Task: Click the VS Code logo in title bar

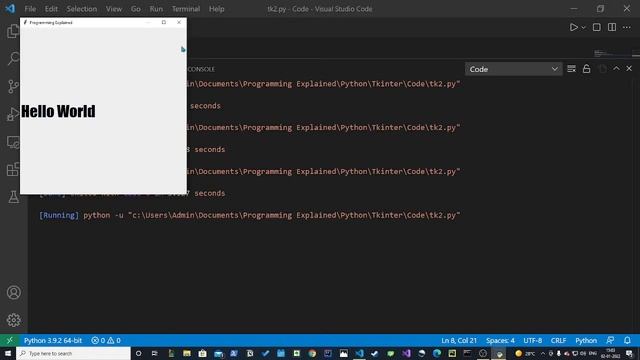Action: tap(10, 9)
